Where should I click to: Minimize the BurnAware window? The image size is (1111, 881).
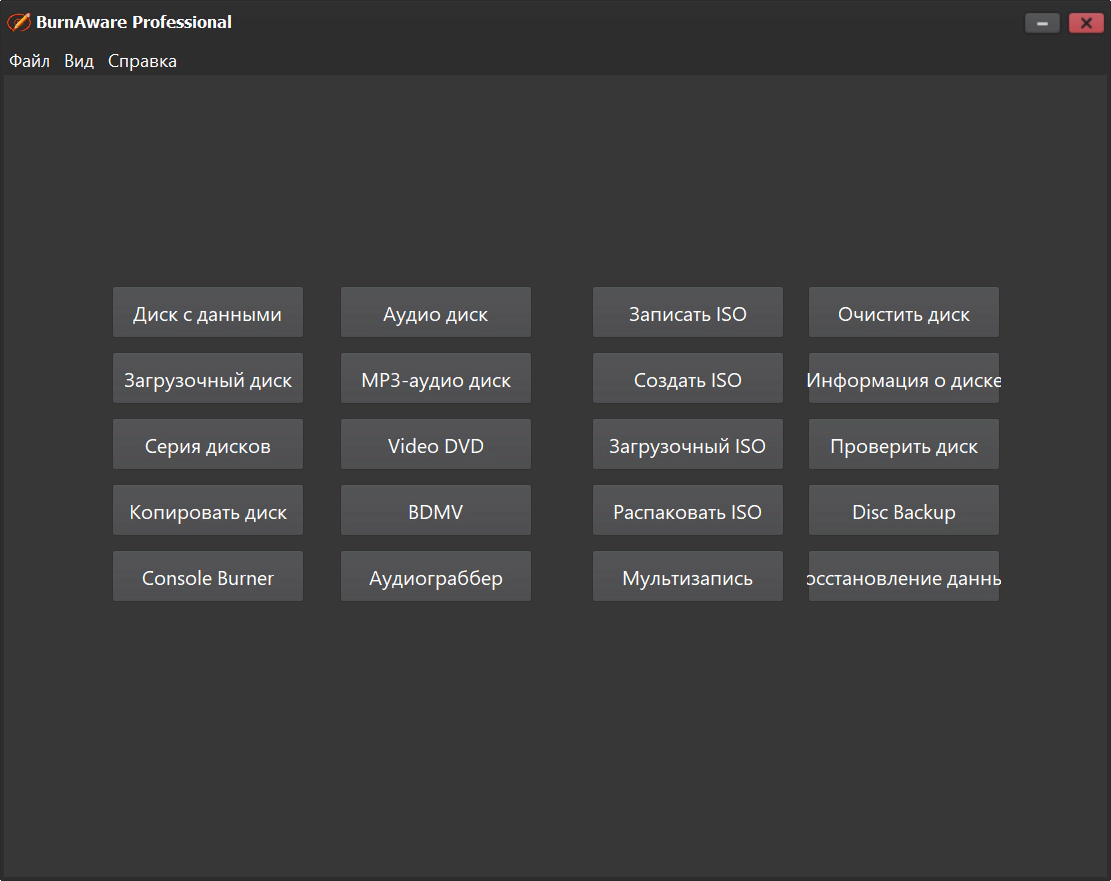[x=1042, y=23]
